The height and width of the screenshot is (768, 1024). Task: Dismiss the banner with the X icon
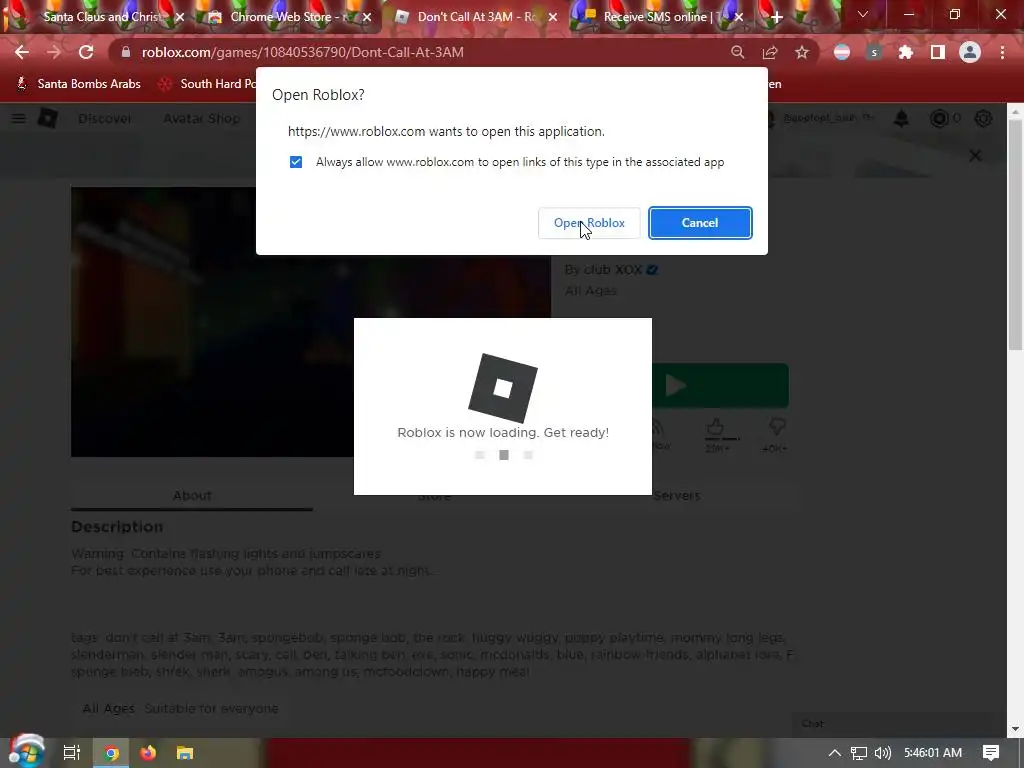[x=975, y=155]
